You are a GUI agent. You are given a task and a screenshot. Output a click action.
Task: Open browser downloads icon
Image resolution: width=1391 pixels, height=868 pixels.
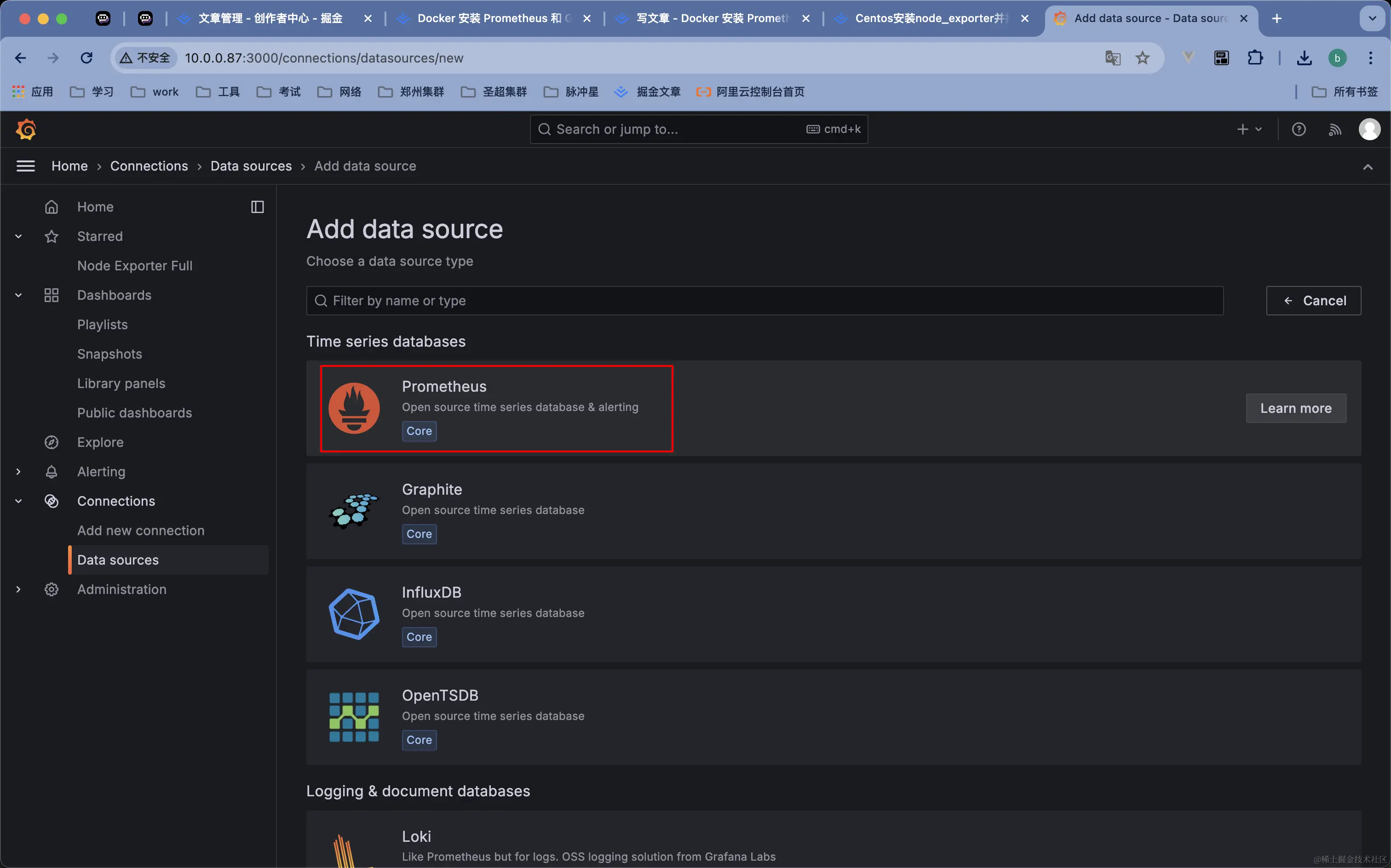tap(1304, 57)
